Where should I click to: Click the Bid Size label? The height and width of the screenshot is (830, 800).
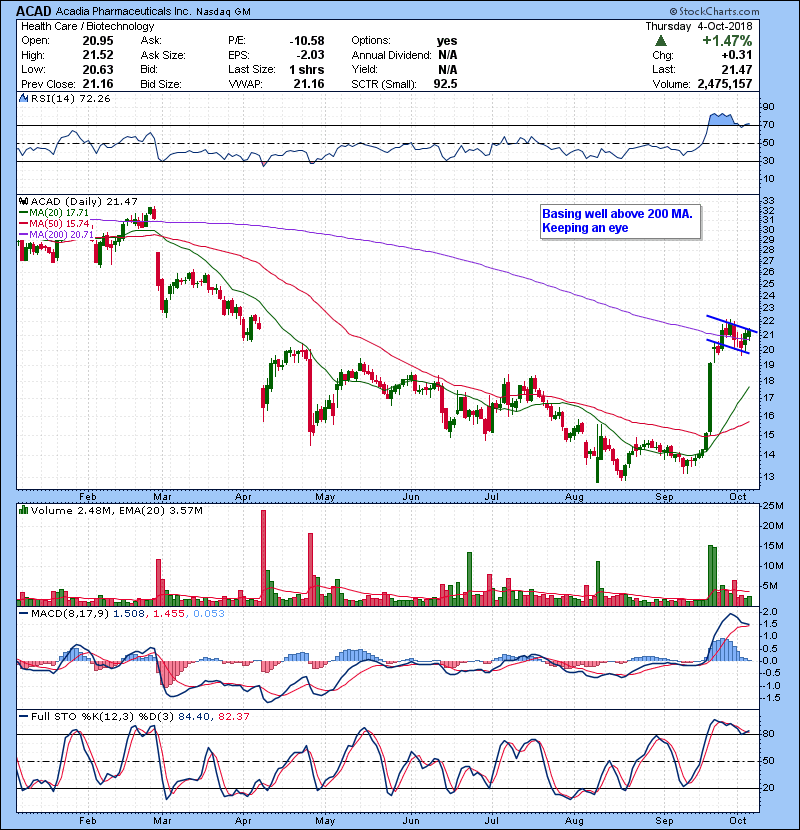(x=161, y=84)
